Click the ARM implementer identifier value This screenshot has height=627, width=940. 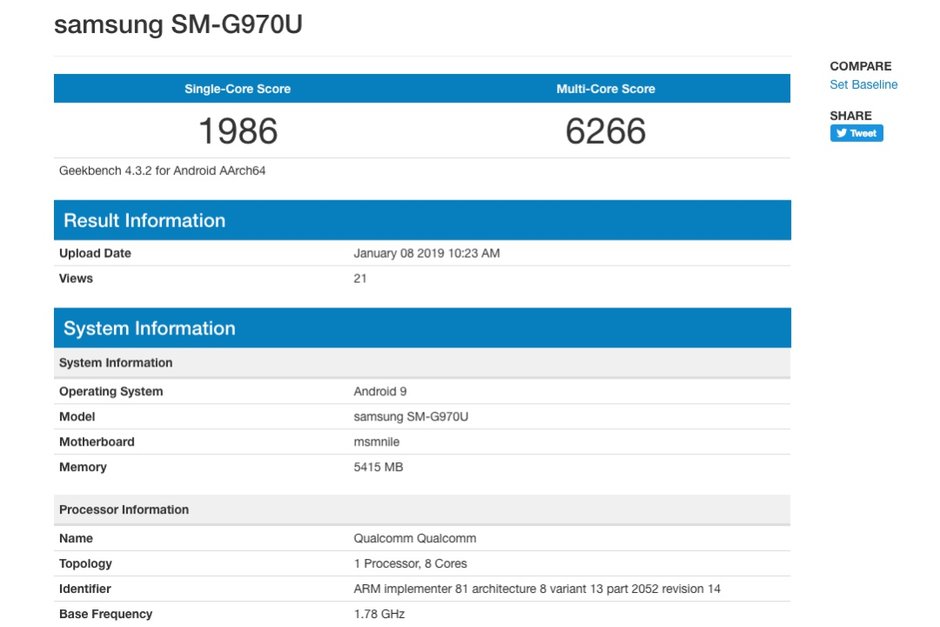(x=536, y=589)
